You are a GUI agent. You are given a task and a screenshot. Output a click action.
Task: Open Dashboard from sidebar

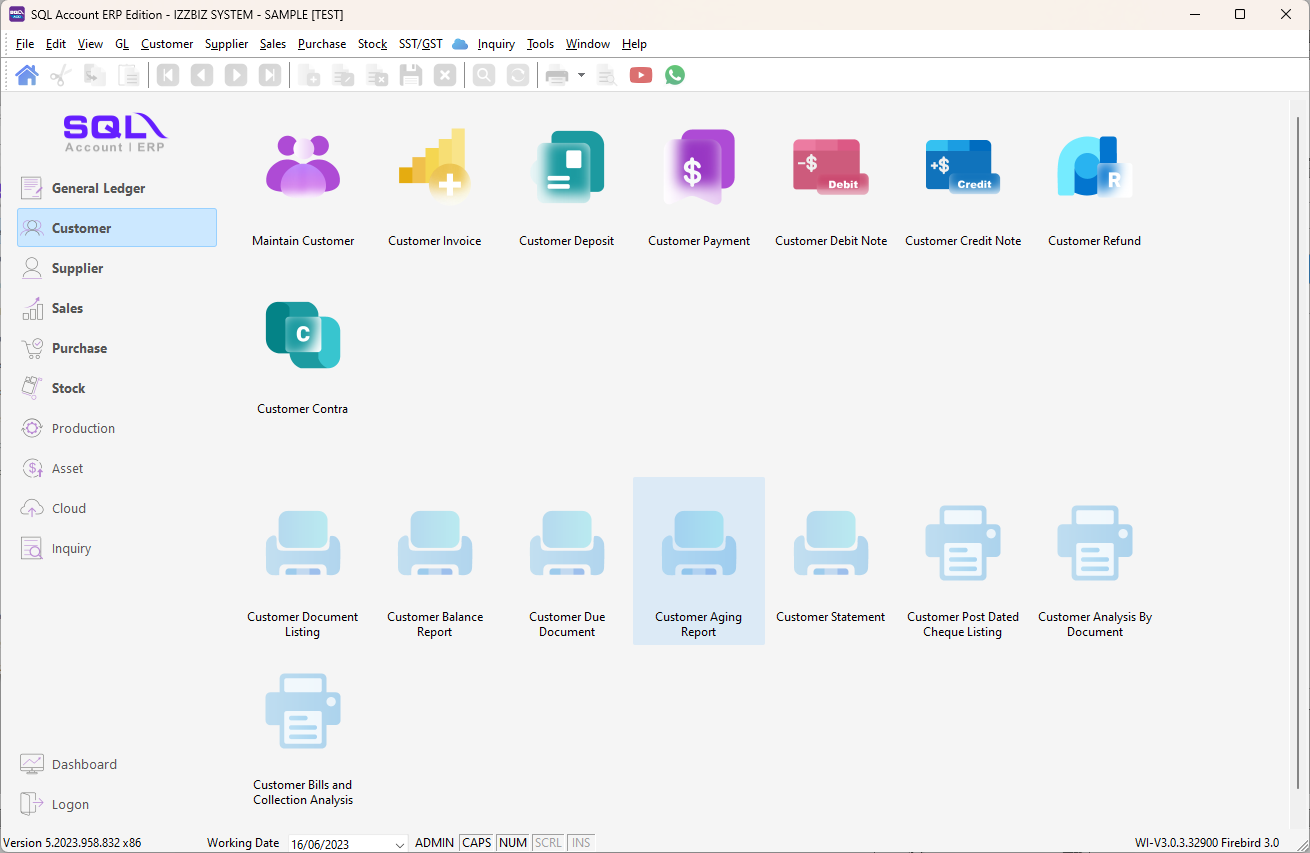[117, 764]
